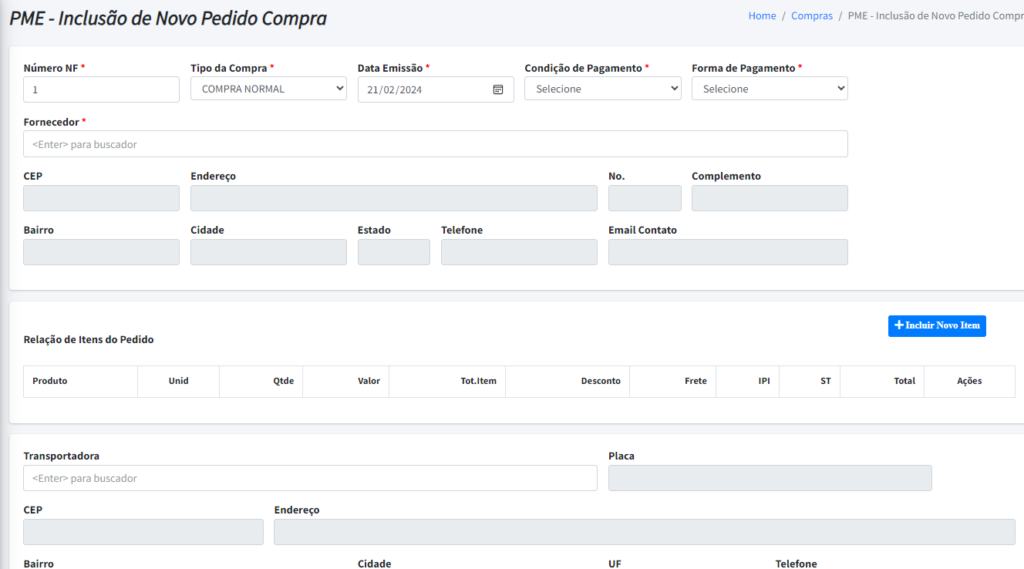Click the Desconto column header
This screenshot has width=1024, height=569.
click(x=600, y=381)
